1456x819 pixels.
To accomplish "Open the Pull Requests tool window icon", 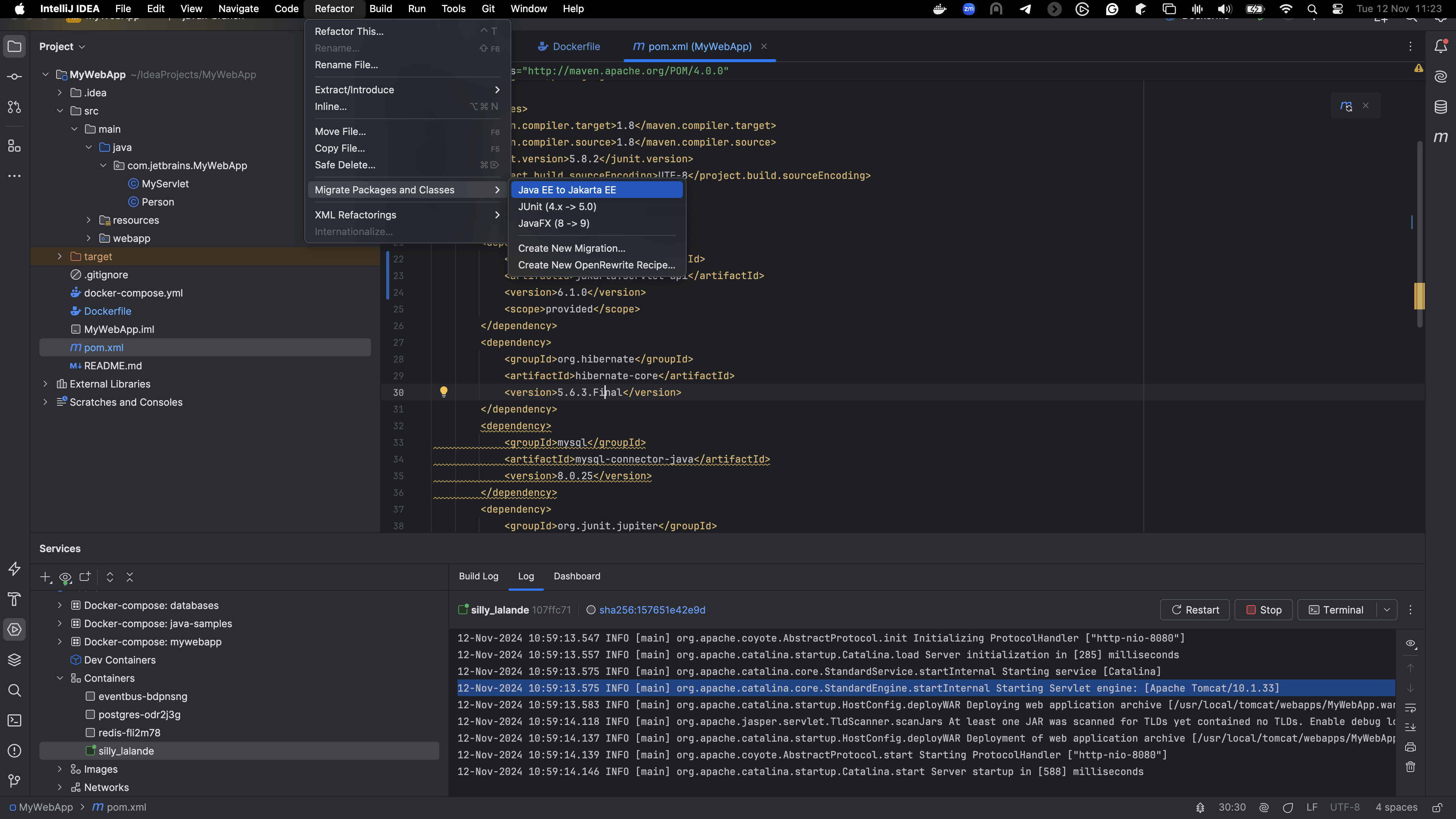I will pos(15,107).
